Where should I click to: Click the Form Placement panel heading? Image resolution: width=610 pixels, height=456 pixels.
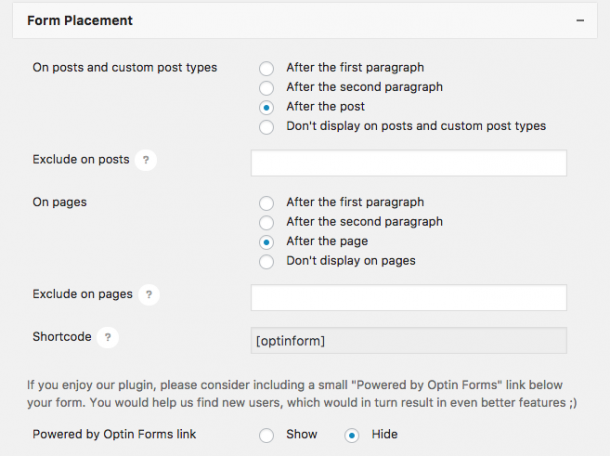[x=79, y=20]
